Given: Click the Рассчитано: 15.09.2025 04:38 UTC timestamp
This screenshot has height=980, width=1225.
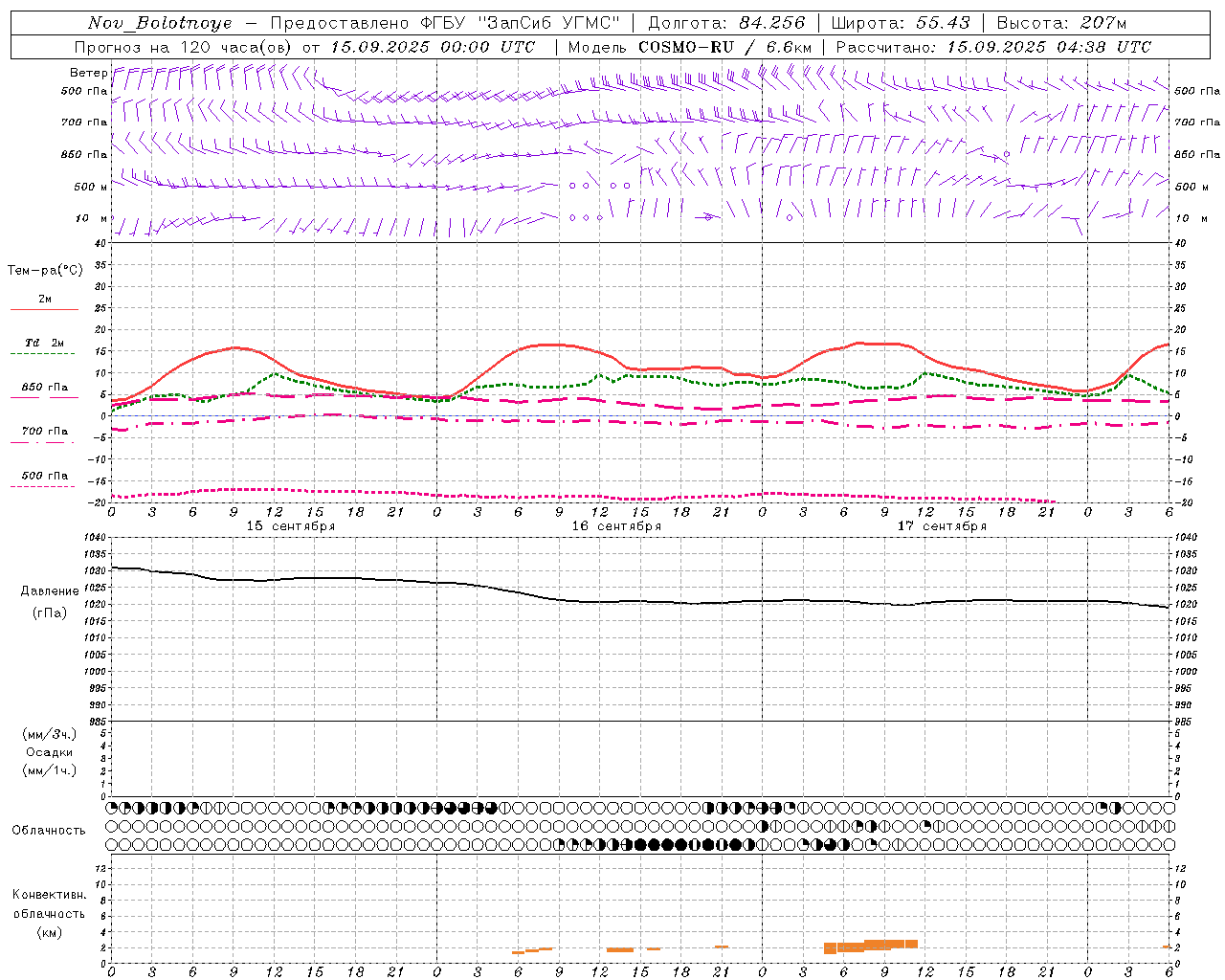Looking at the screenshot, I should pos(993,47).
